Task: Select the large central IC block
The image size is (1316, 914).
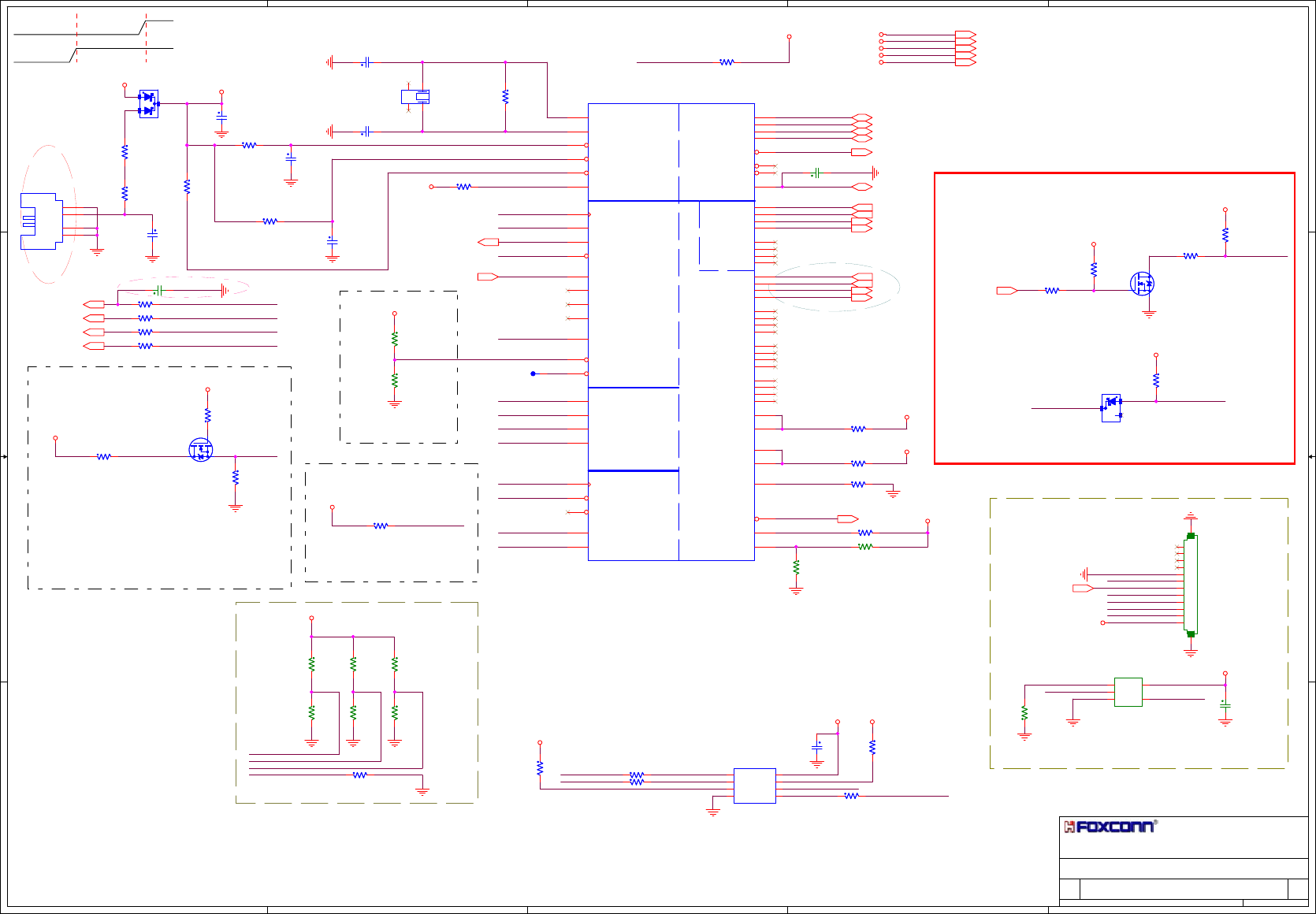Action: 671,332
